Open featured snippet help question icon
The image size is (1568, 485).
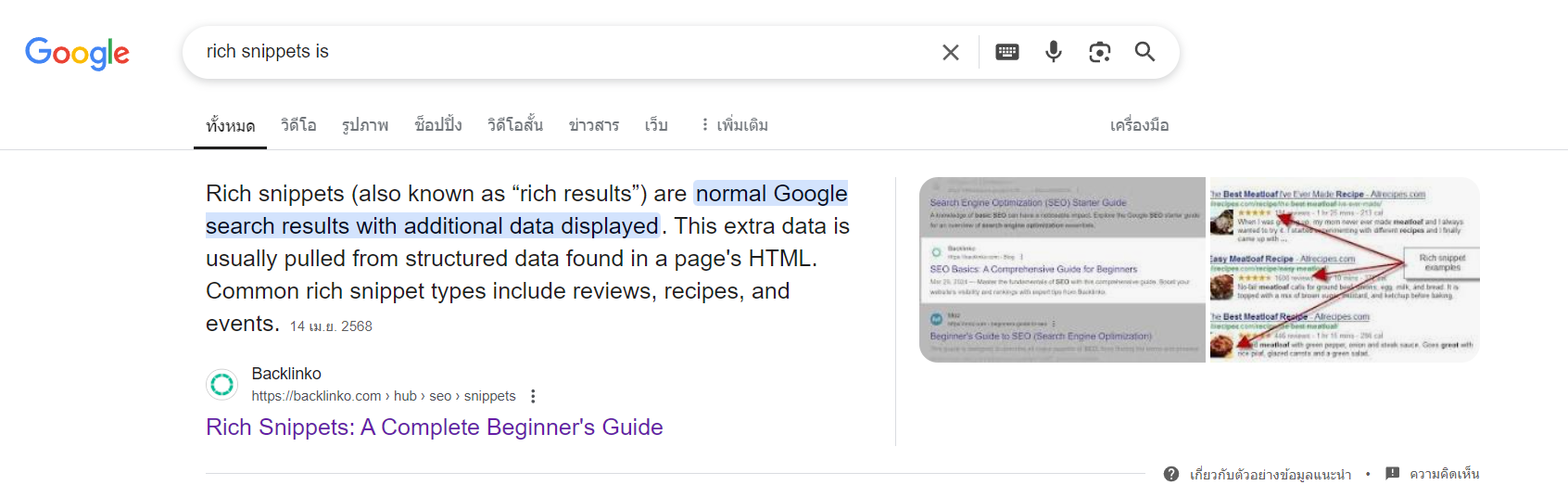tap(1171, 474)
